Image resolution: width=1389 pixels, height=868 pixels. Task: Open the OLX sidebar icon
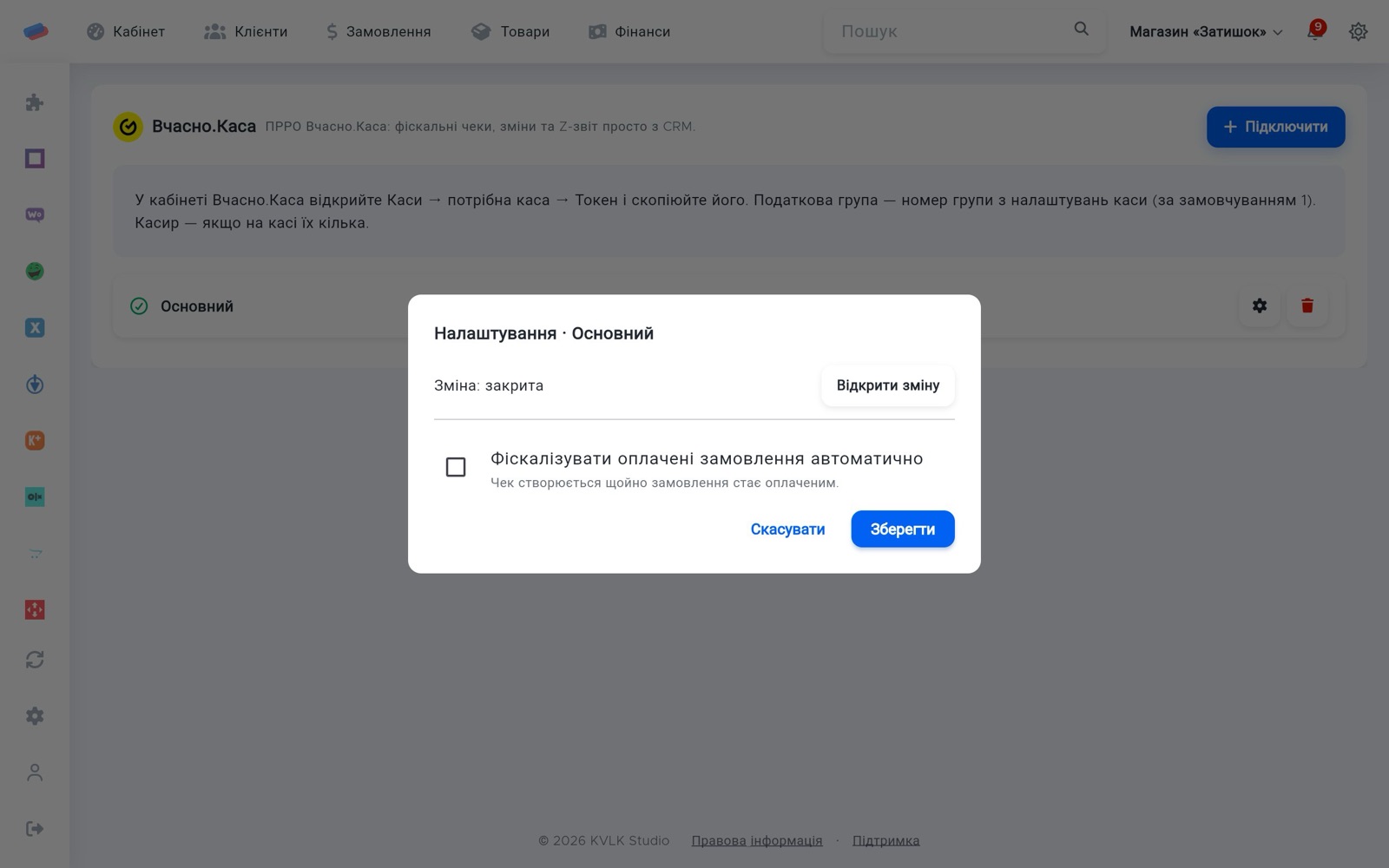tap(35, 497)
